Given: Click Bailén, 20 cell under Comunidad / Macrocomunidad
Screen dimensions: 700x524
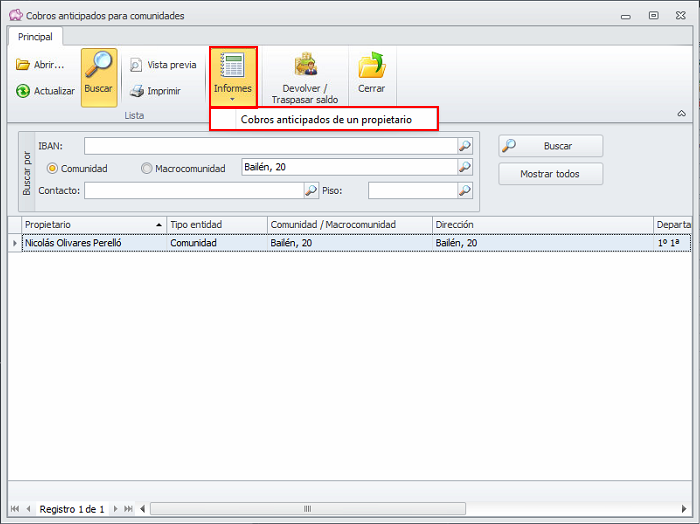Looking at the screenshot, I should coord(350,243).
